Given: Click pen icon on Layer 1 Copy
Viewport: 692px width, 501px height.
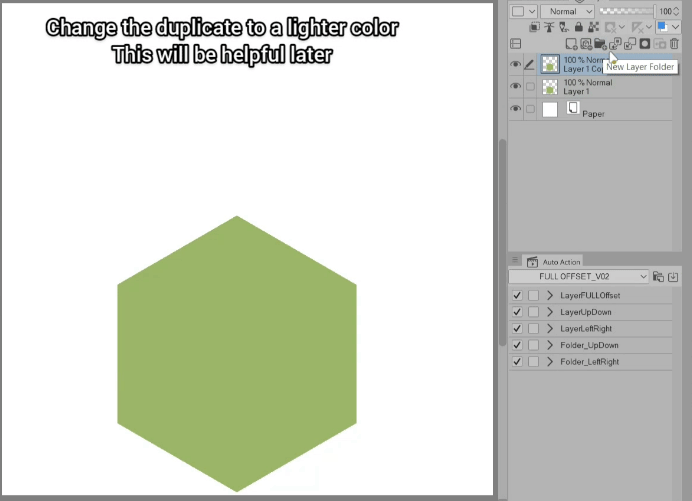Looking at the screenshot, I should pyautogui.click(x=529, y=65).
